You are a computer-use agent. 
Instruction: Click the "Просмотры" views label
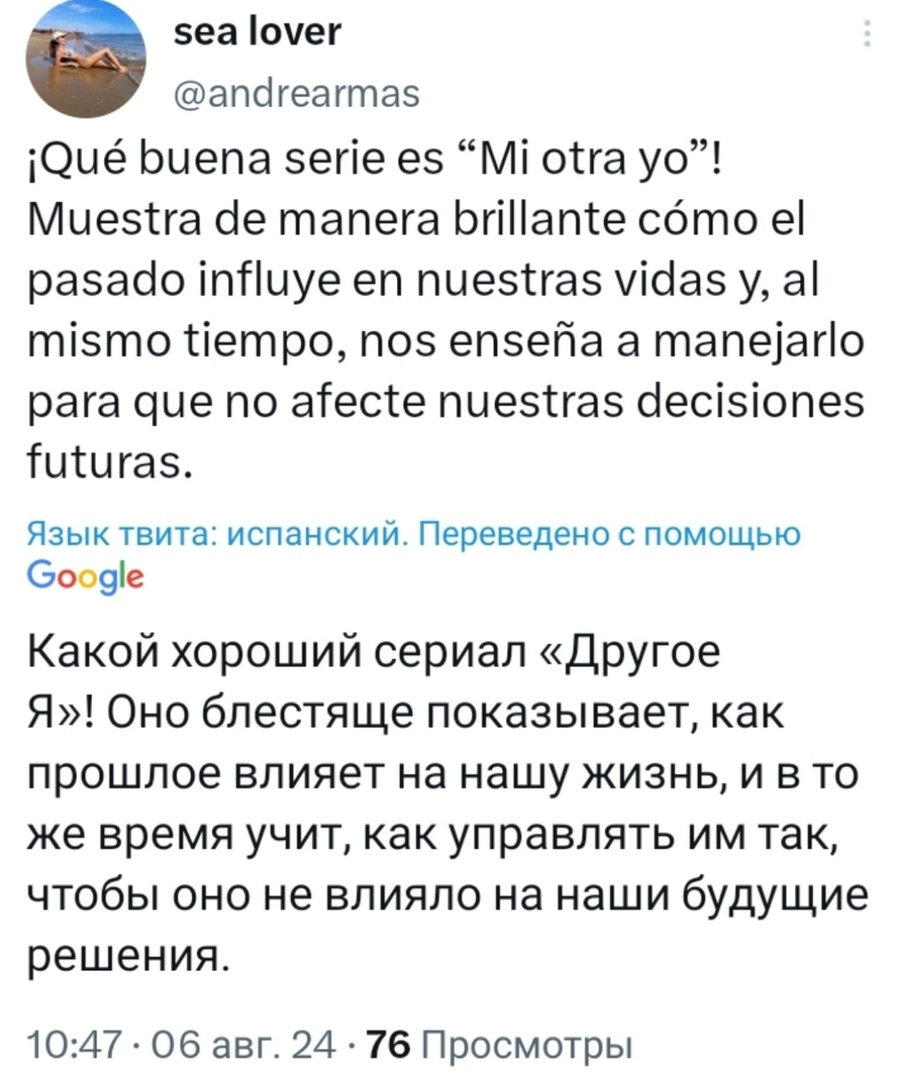point(526,1046)
